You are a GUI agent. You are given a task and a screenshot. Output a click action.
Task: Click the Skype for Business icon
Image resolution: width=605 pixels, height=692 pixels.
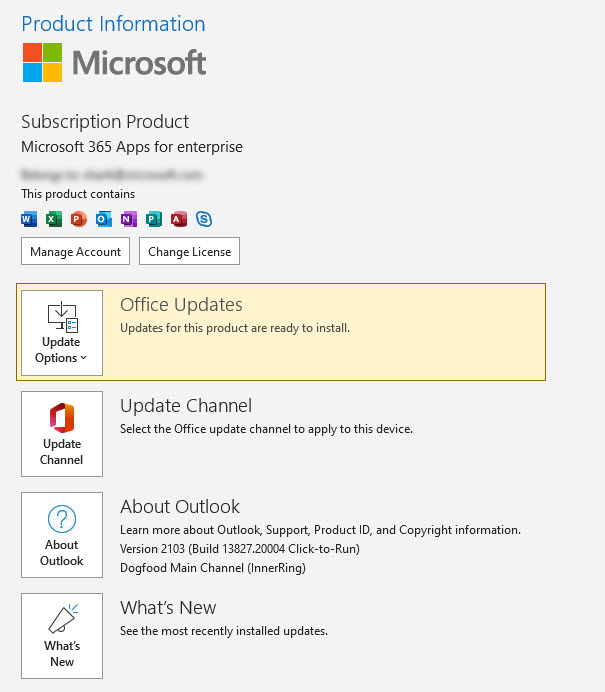pyautogui.click(x=204, y=219)
